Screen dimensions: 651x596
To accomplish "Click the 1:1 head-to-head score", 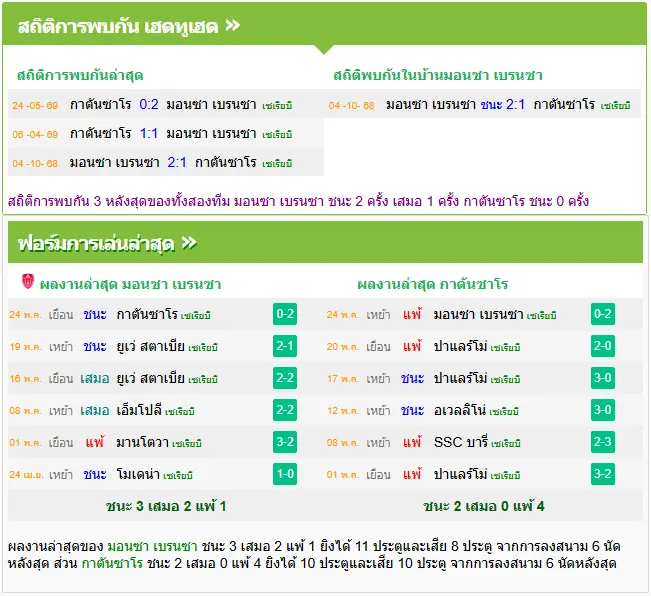I will point(149,133).
